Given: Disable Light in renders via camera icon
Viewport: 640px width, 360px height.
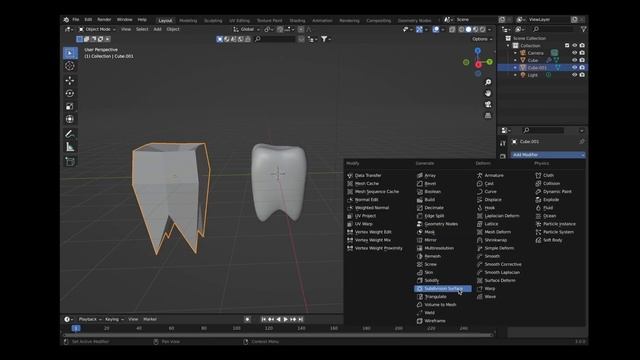Looking at the screenshot, I should click(x=582, y=75).
